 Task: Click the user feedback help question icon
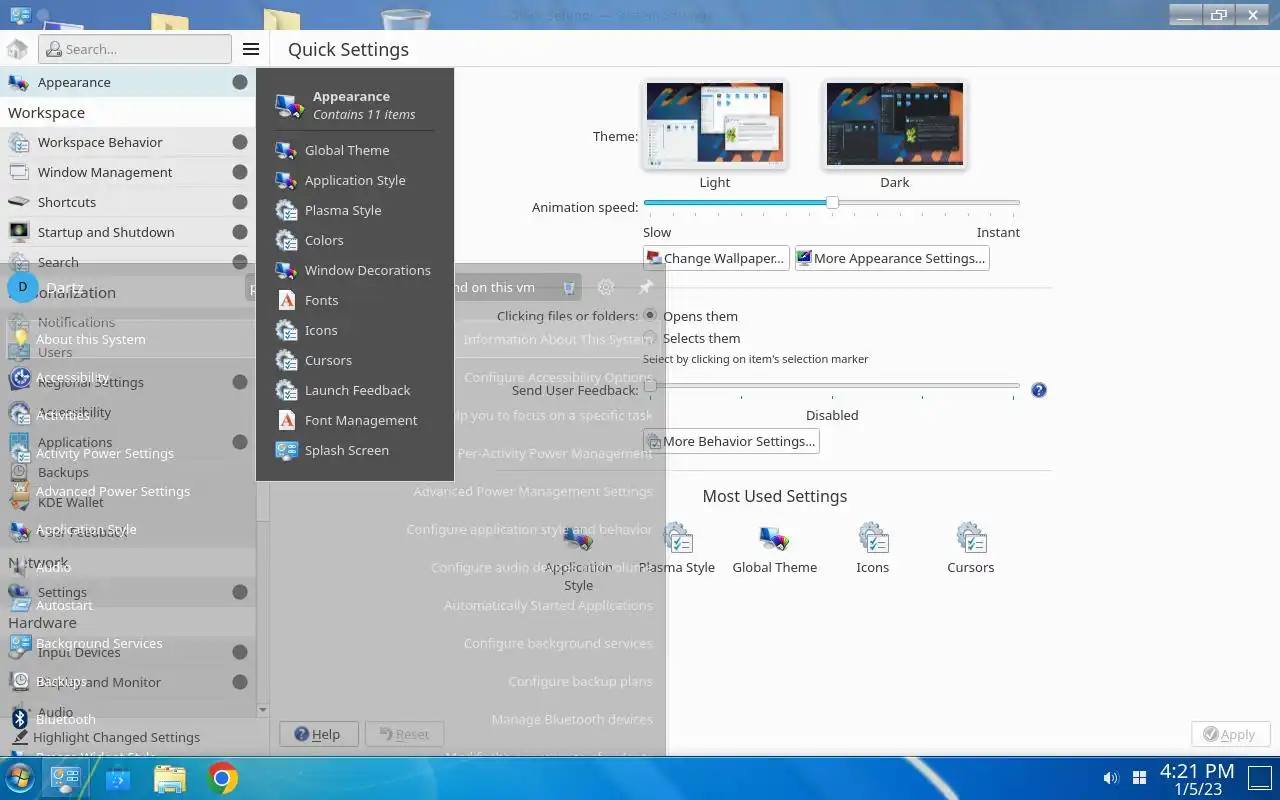point(1039,390)
